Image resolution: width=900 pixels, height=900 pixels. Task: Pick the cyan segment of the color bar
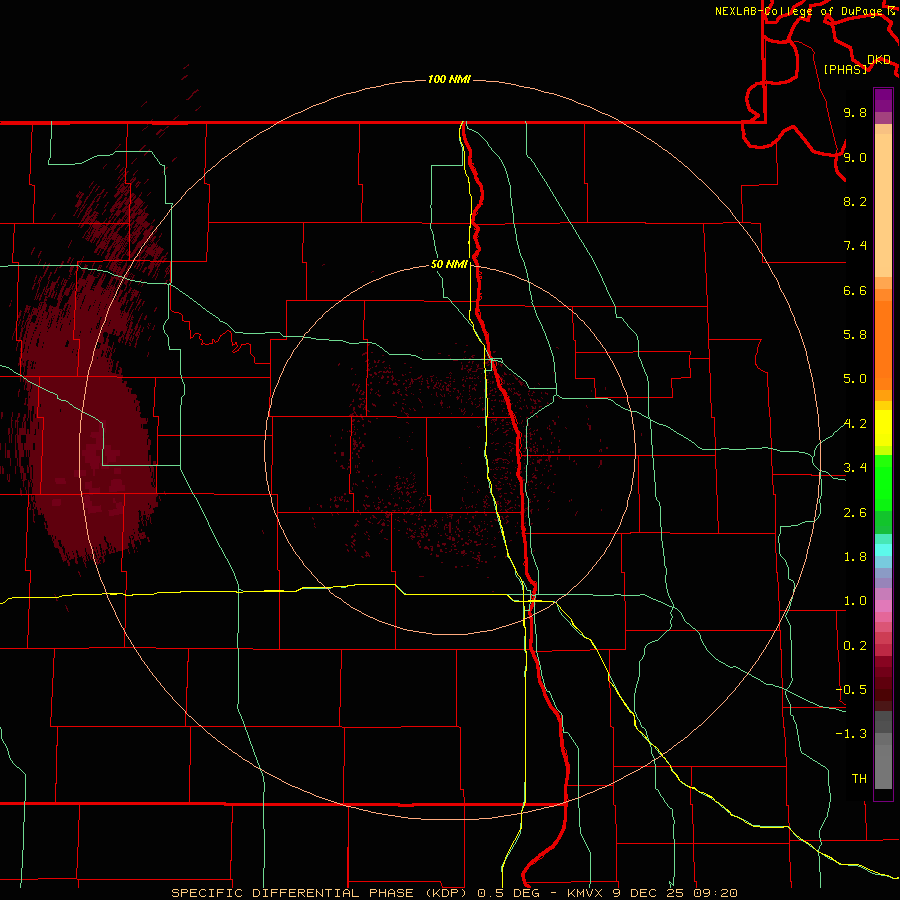(883, 549)
